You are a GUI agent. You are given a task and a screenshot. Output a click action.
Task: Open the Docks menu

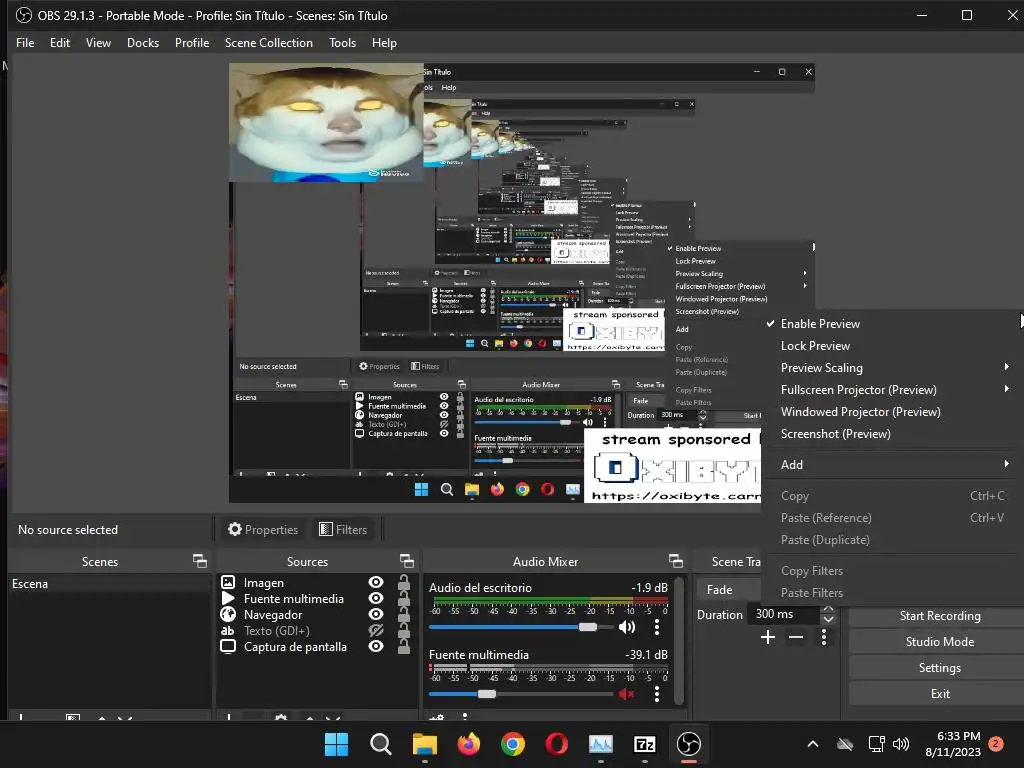click(143, 42)
